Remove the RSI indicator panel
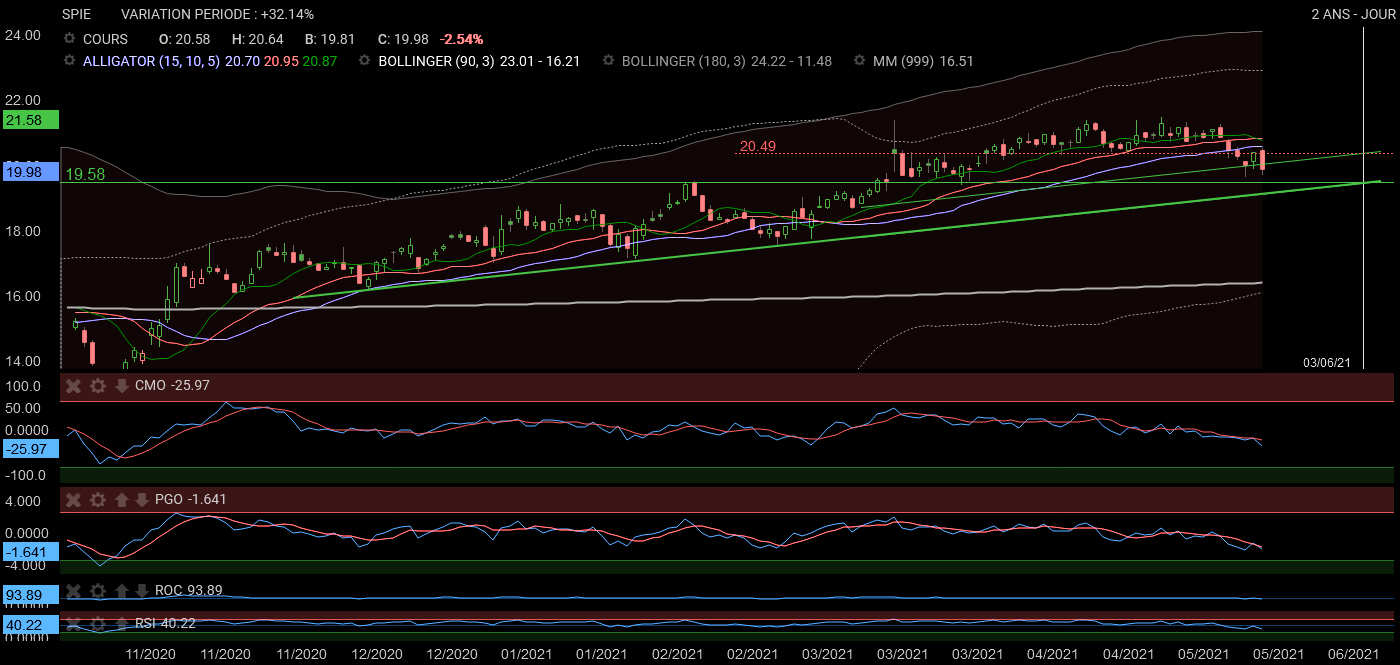 73,623
